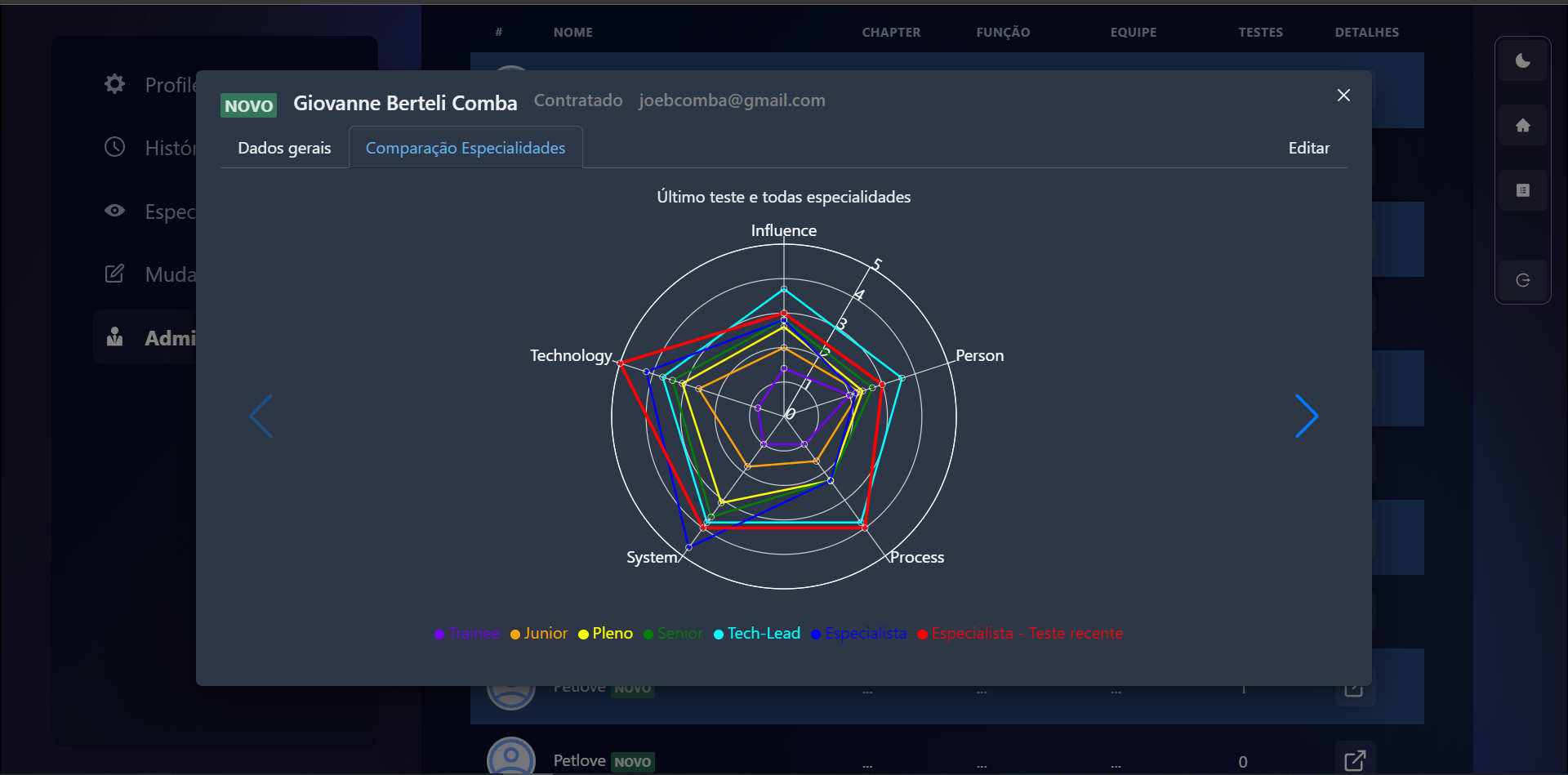Go to next chart with right chevron
This screenshot has height=775, width=1568.
click(1306, 416)
